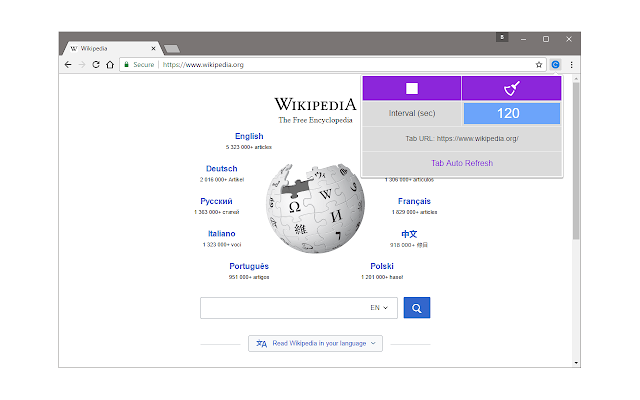
Task: Open the 中文 Wikipedia link
Action: (409, 234)
